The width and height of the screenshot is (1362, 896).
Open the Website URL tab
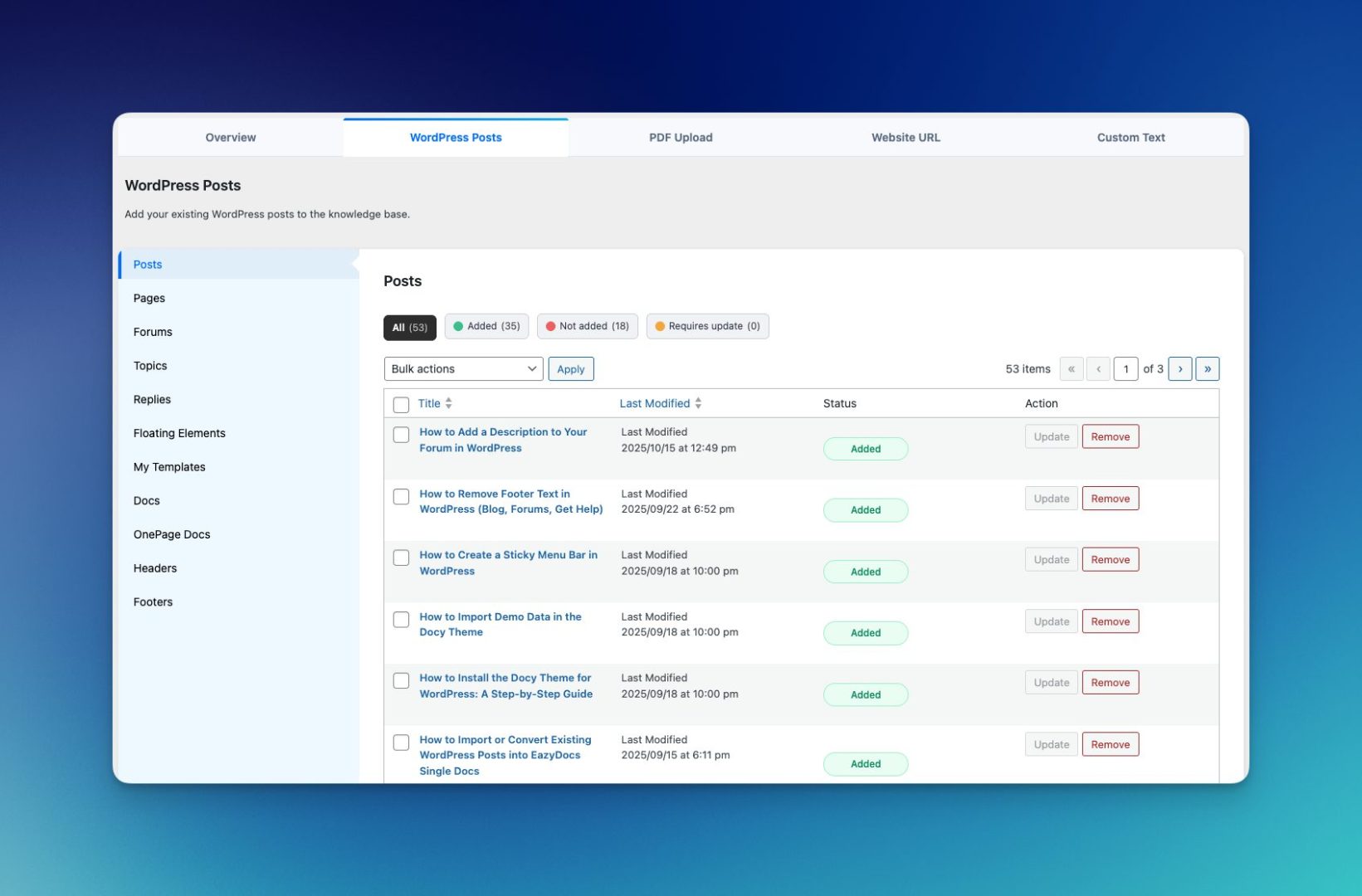tap(905, 138)
